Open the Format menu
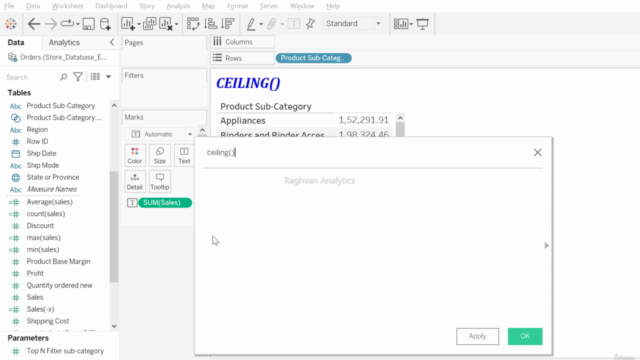The width and height of the screenshot is (640, 360). [x=237, y=6]
